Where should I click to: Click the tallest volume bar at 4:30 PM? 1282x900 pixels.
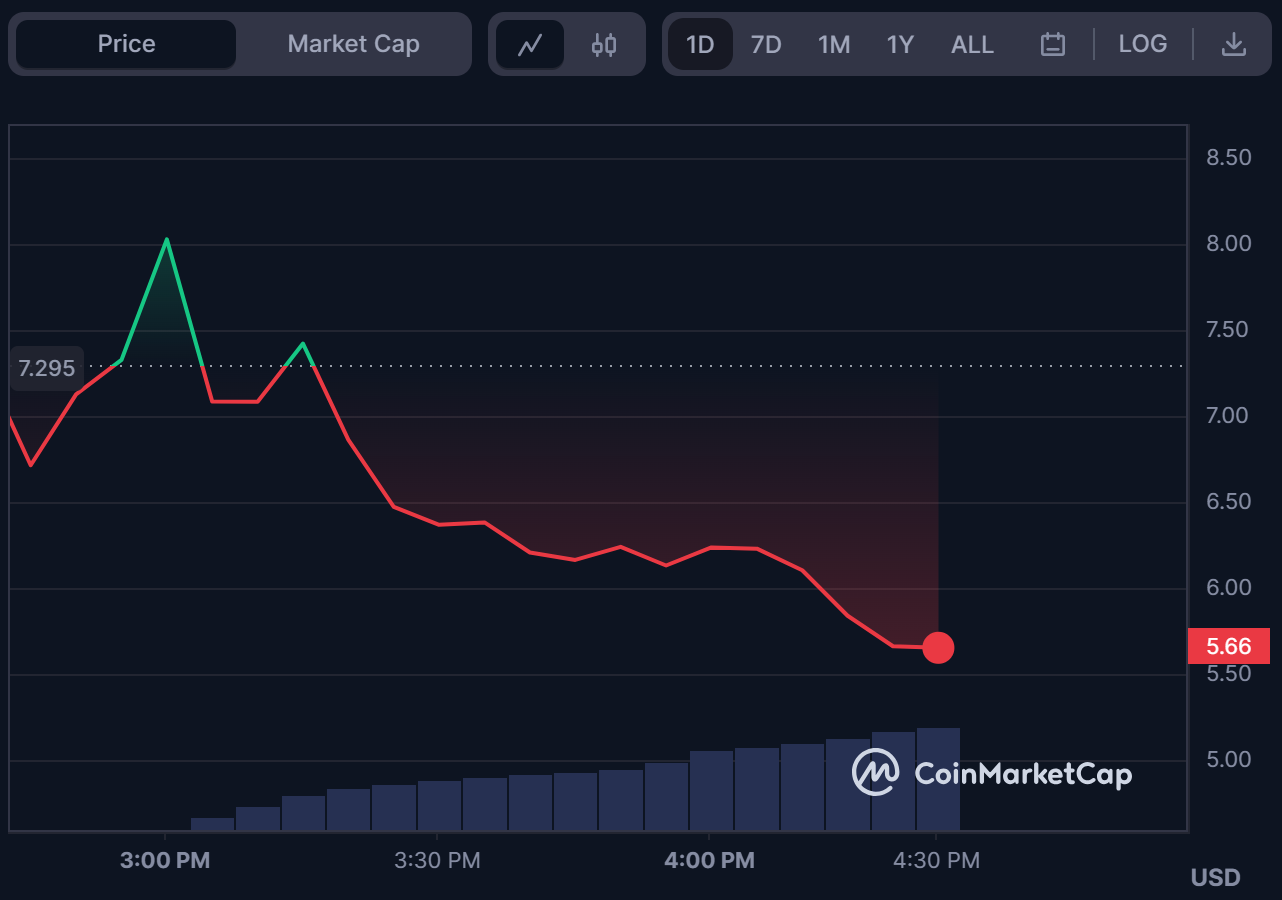938,779
